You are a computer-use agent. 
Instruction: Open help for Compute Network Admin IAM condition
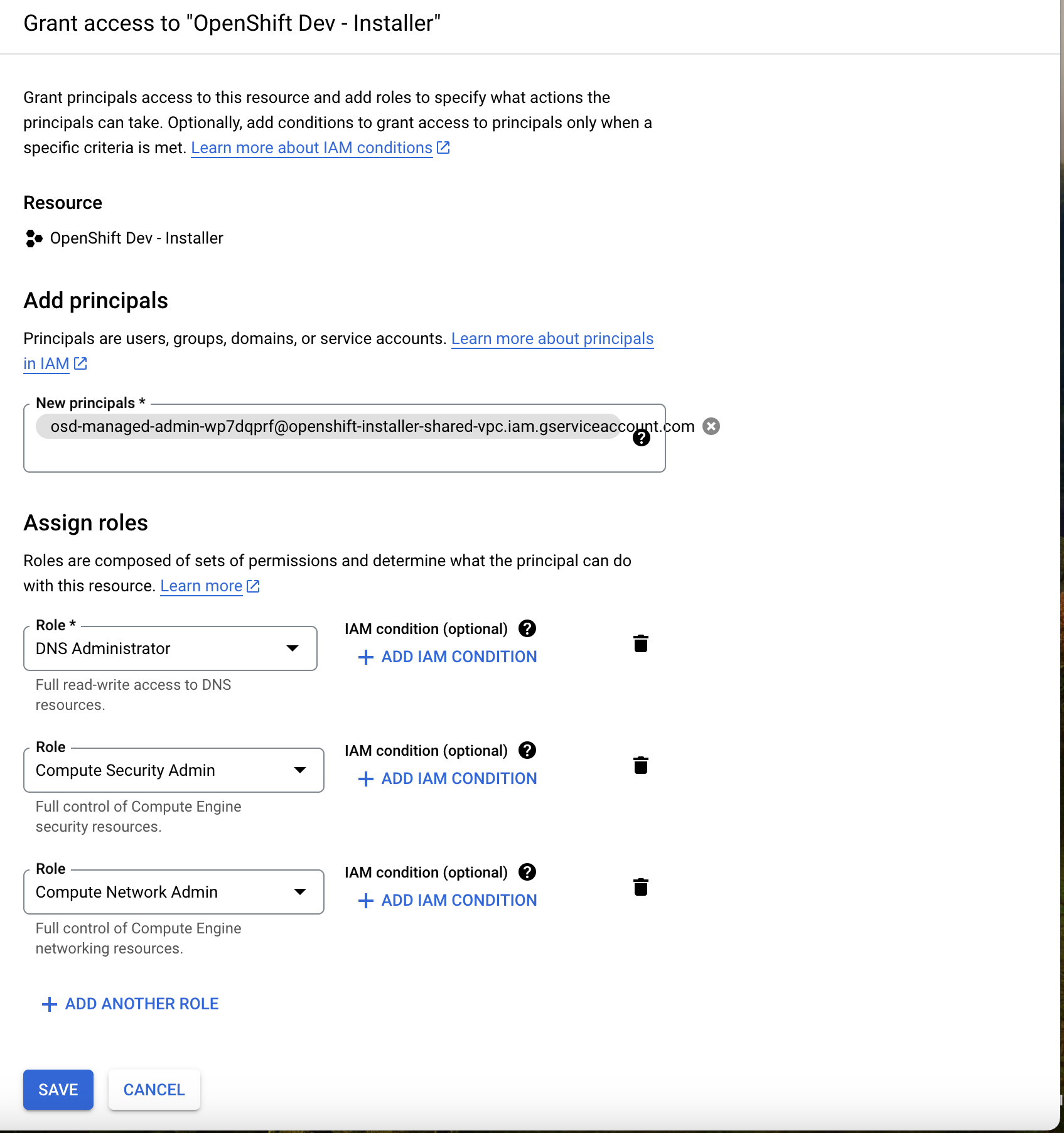point(528,872)
